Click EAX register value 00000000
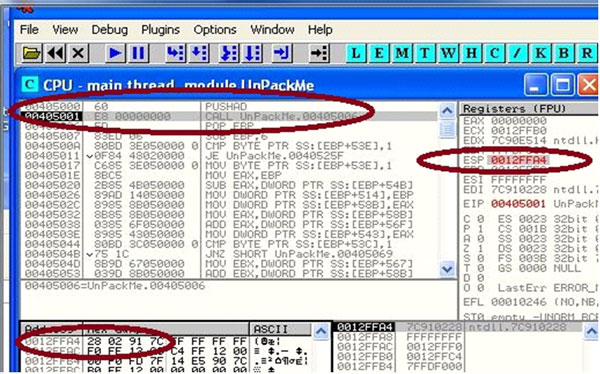 tap(519, 121)
